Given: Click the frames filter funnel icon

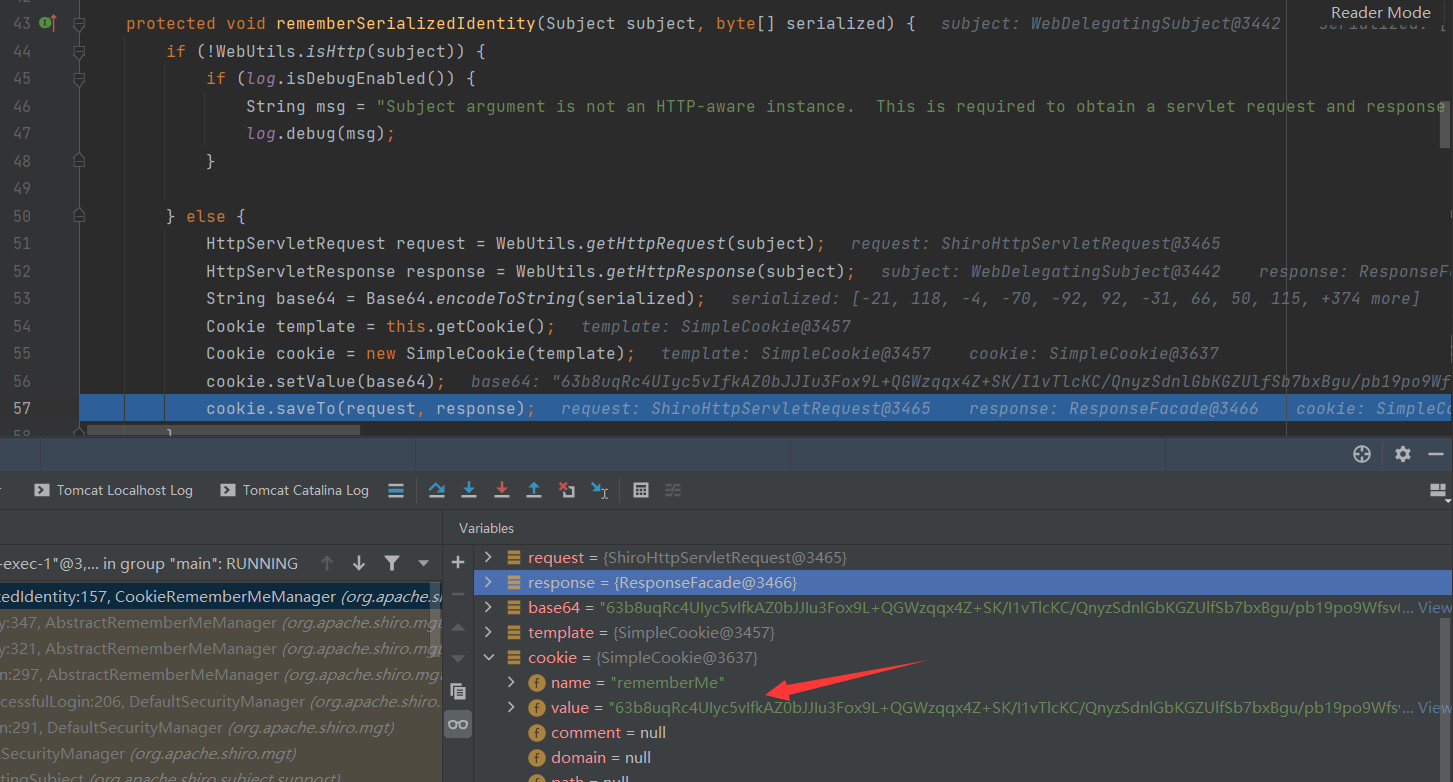Looking at the screenshot, I should click(x=392, y=563).
